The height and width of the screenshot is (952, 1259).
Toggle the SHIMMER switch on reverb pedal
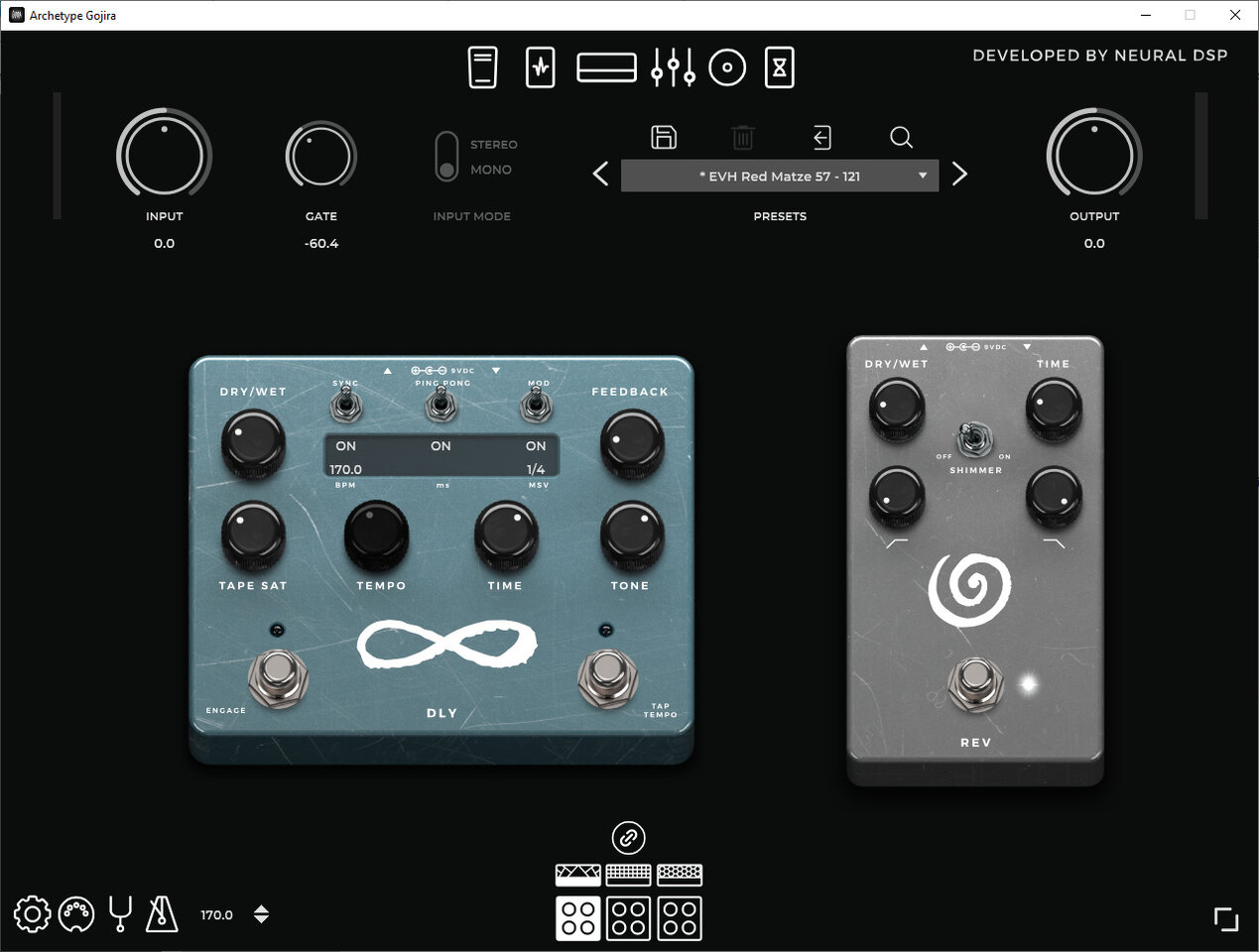point(972,437)
